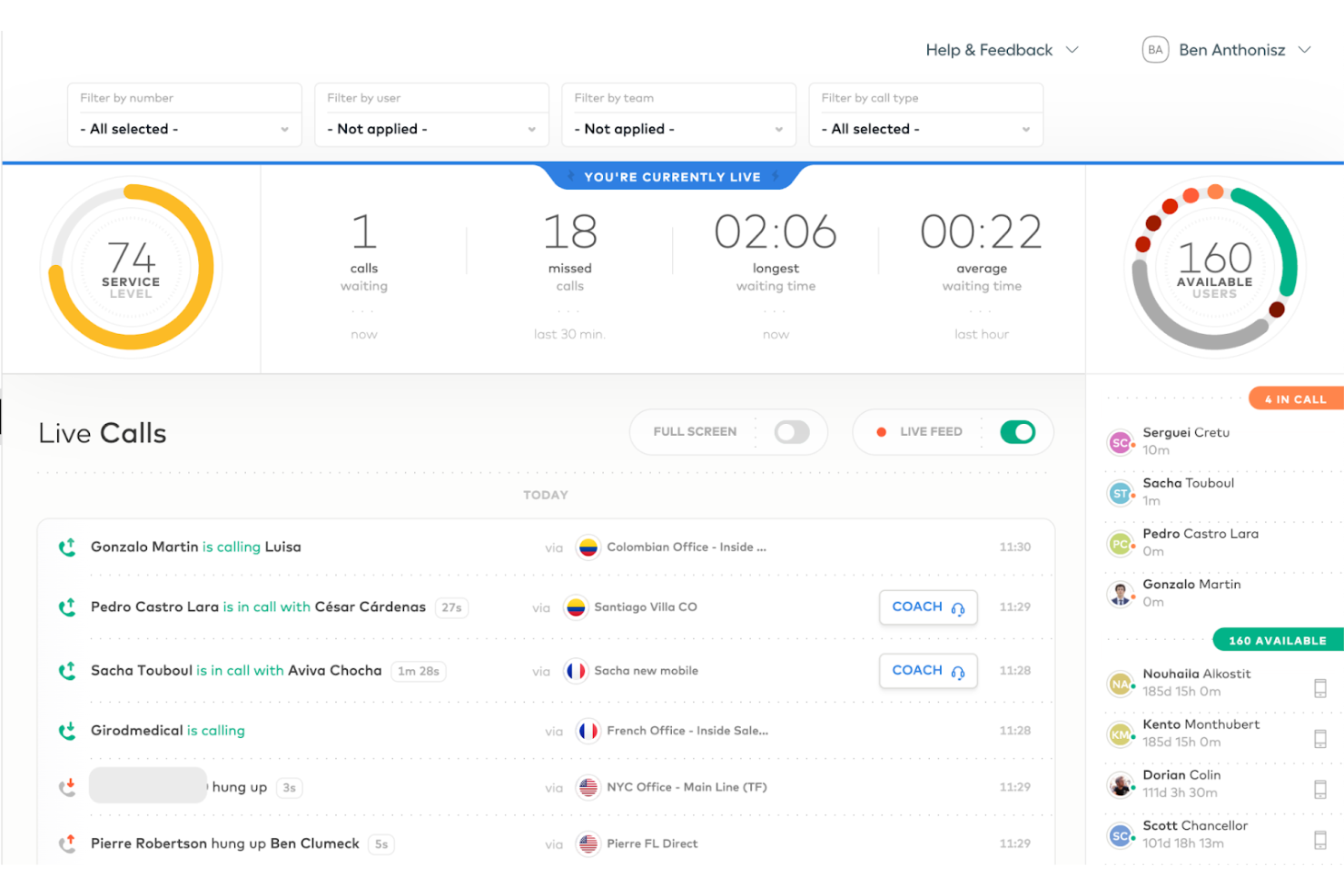Click COACH on Sacha Touboul's call
Image resolution: width=1344 pixels, height=896 pixels.
[x=928, y=671]
